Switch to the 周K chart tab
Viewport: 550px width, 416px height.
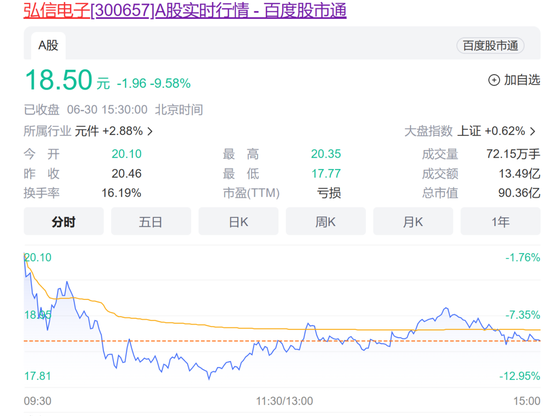point(326,221)
